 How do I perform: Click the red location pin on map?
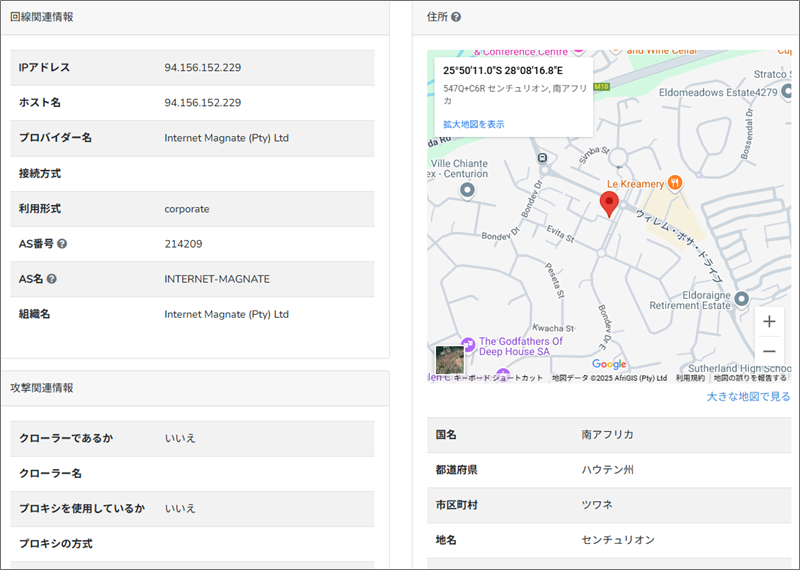point(609,204)
